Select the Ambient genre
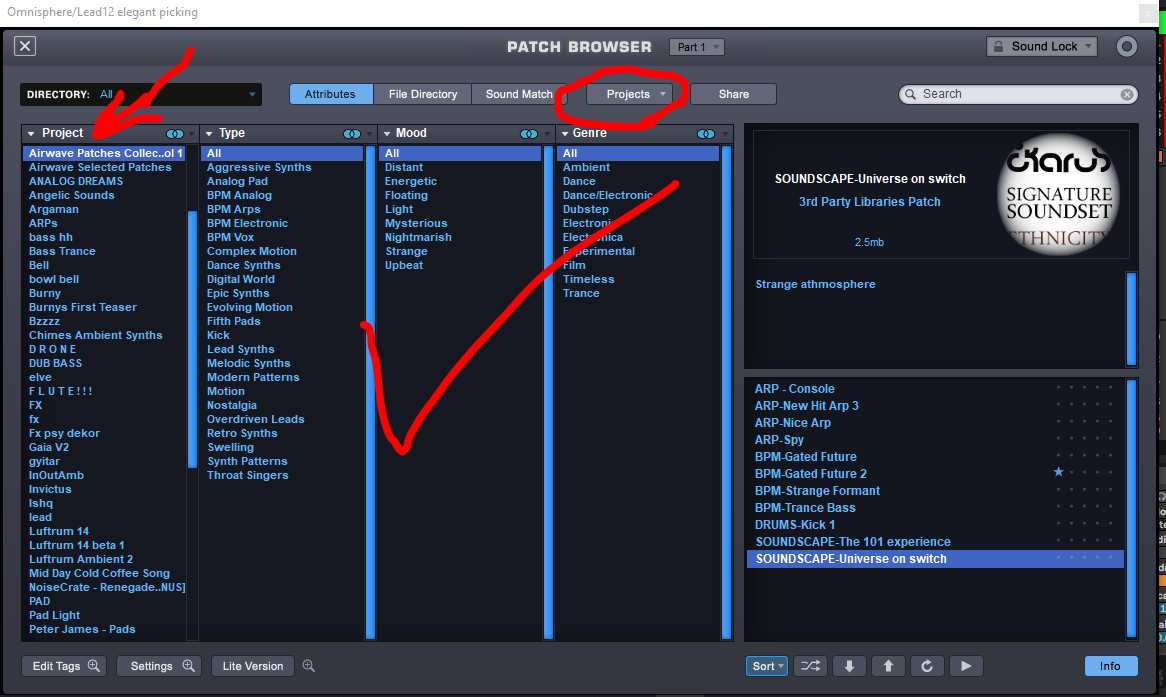 tap(587, 167)
